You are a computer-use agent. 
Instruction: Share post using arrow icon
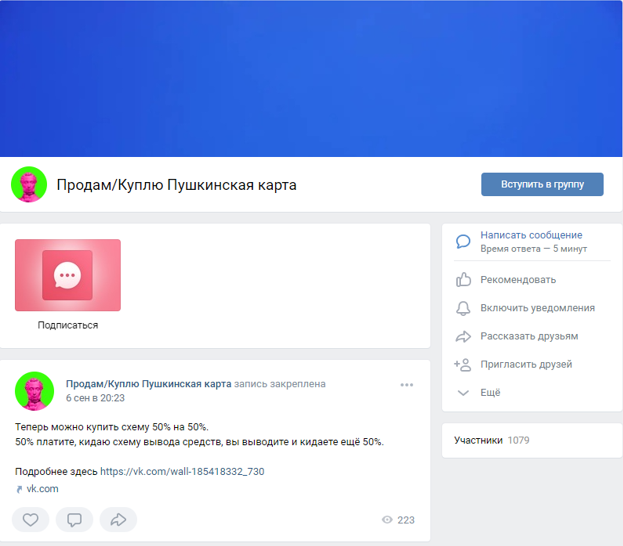tap(118, 520)
